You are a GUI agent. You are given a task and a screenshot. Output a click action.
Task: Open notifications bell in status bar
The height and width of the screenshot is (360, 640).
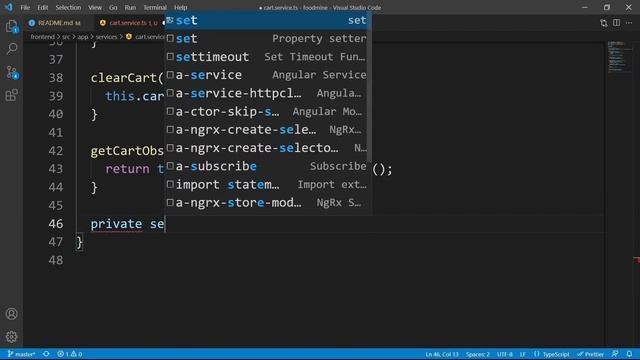pos(629,354)
